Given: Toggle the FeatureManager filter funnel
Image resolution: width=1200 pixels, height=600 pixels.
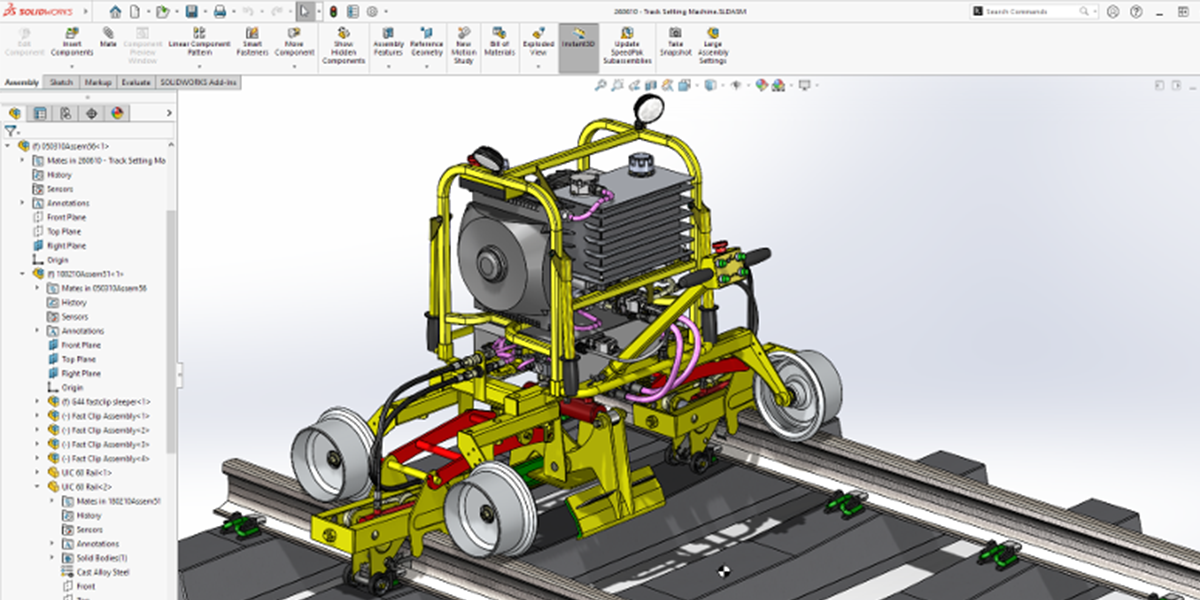Looking at the screenshot, I should pos(12,129).
